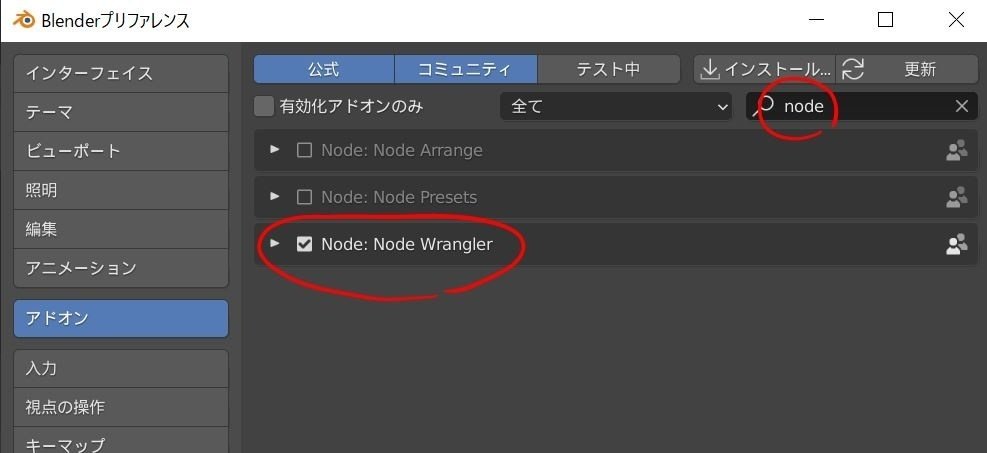Enable the Node Presets addon checkbox
Screen dimensions: 987x453
(x=304, y=198)
